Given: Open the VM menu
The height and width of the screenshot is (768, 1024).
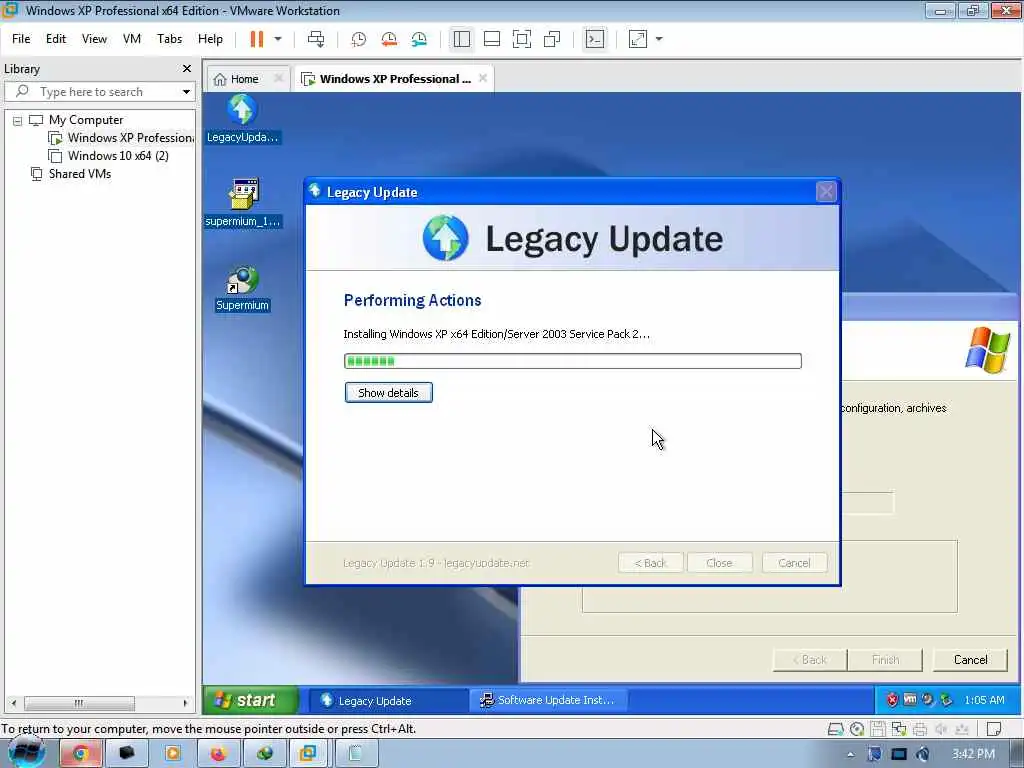Looking at the screenshot, I should 132,39.
